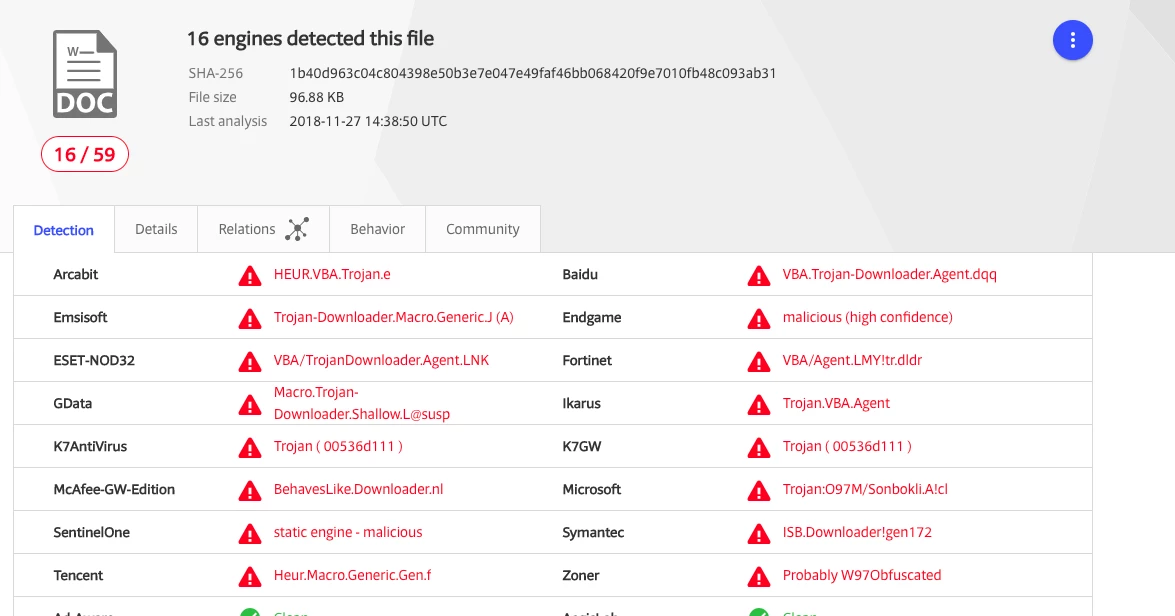Click the Arcabit engine name
The width and height of the screenshot is (1175, 616).
click(x=76, y=274)
